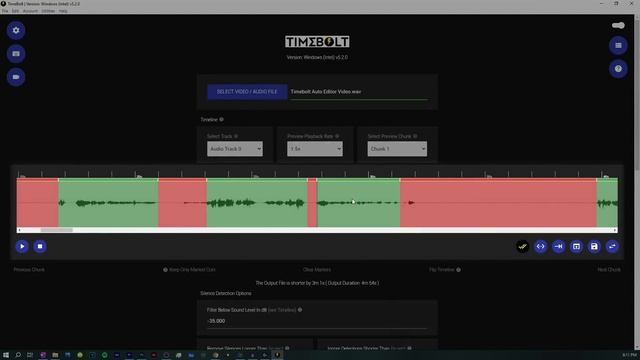Image resolution: width=640 pixels, height=360 pixels.
Task: Click the left-right arrows toolbar icon
Action: (540, 246)
